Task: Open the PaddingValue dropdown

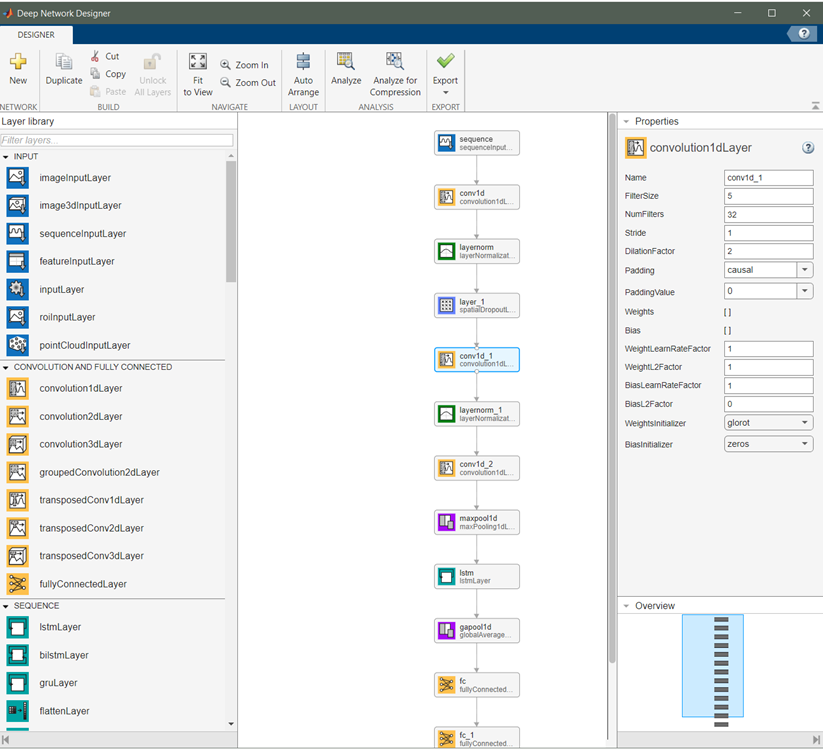Action: pyautogui.click(x=805, y=291)
